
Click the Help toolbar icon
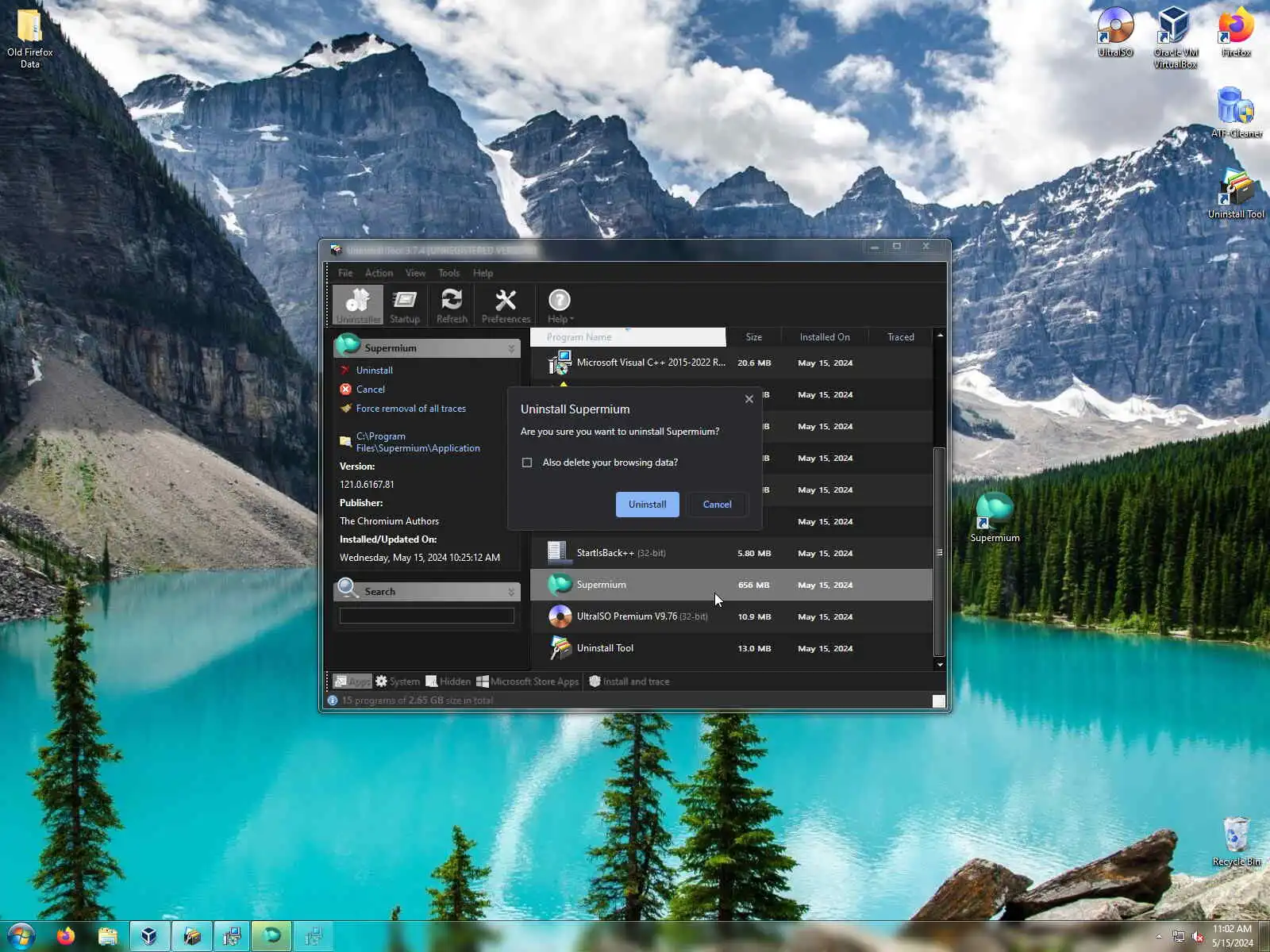tap(560, 305)
